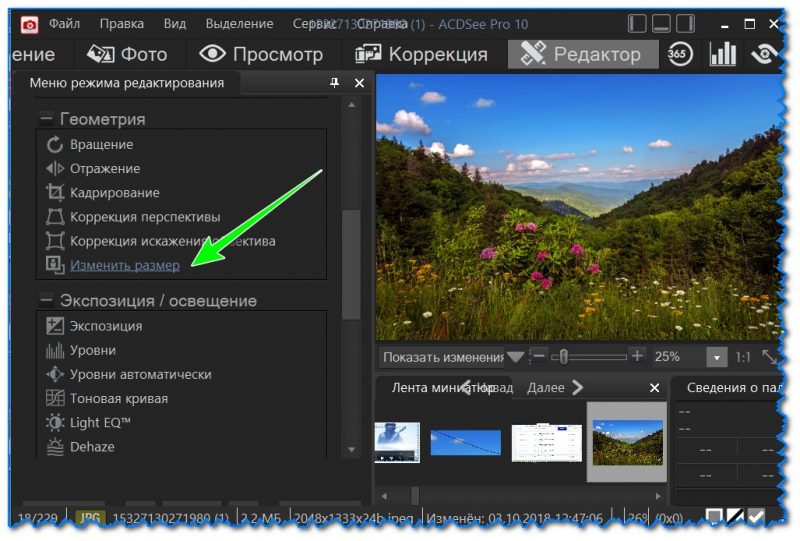Switch to the Просмотр mode tab

(262, 54)
